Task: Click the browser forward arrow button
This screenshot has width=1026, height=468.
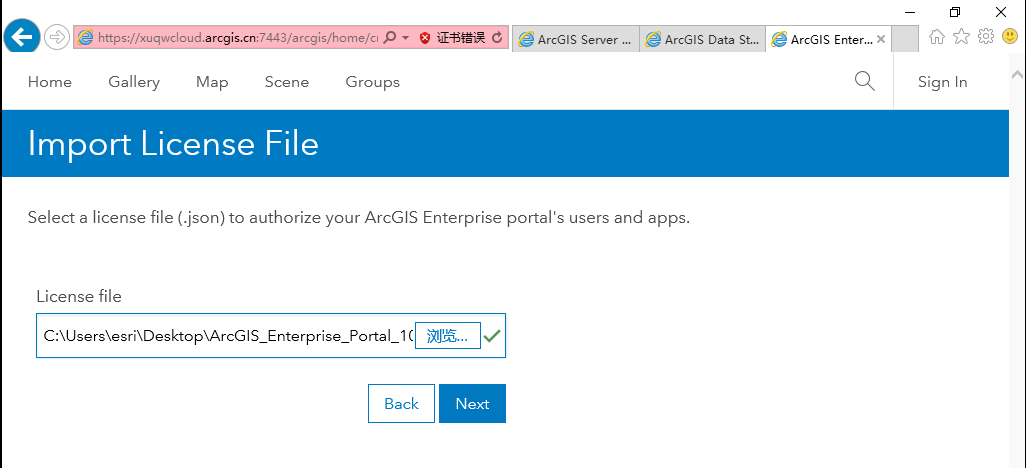Action: tap(57, 38)
